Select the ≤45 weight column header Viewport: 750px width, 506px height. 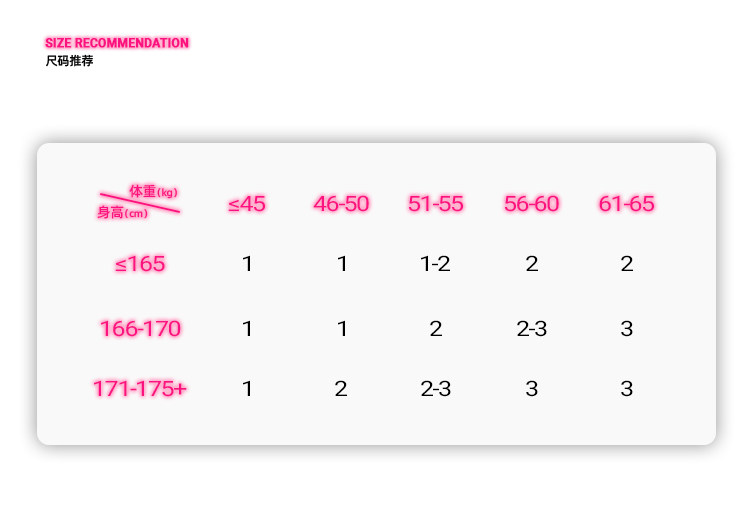coord(247,204)
